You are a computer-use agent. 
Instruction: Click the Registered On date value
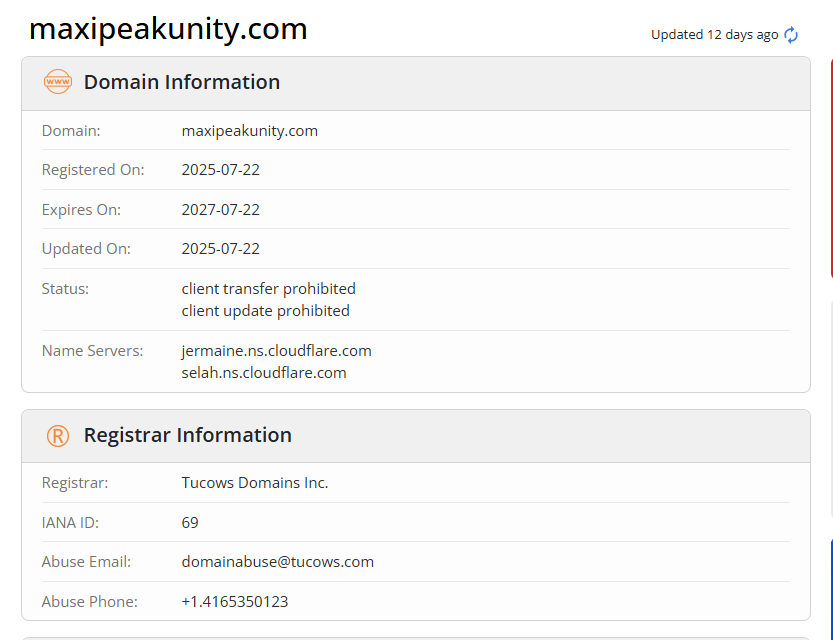point(220,170)
